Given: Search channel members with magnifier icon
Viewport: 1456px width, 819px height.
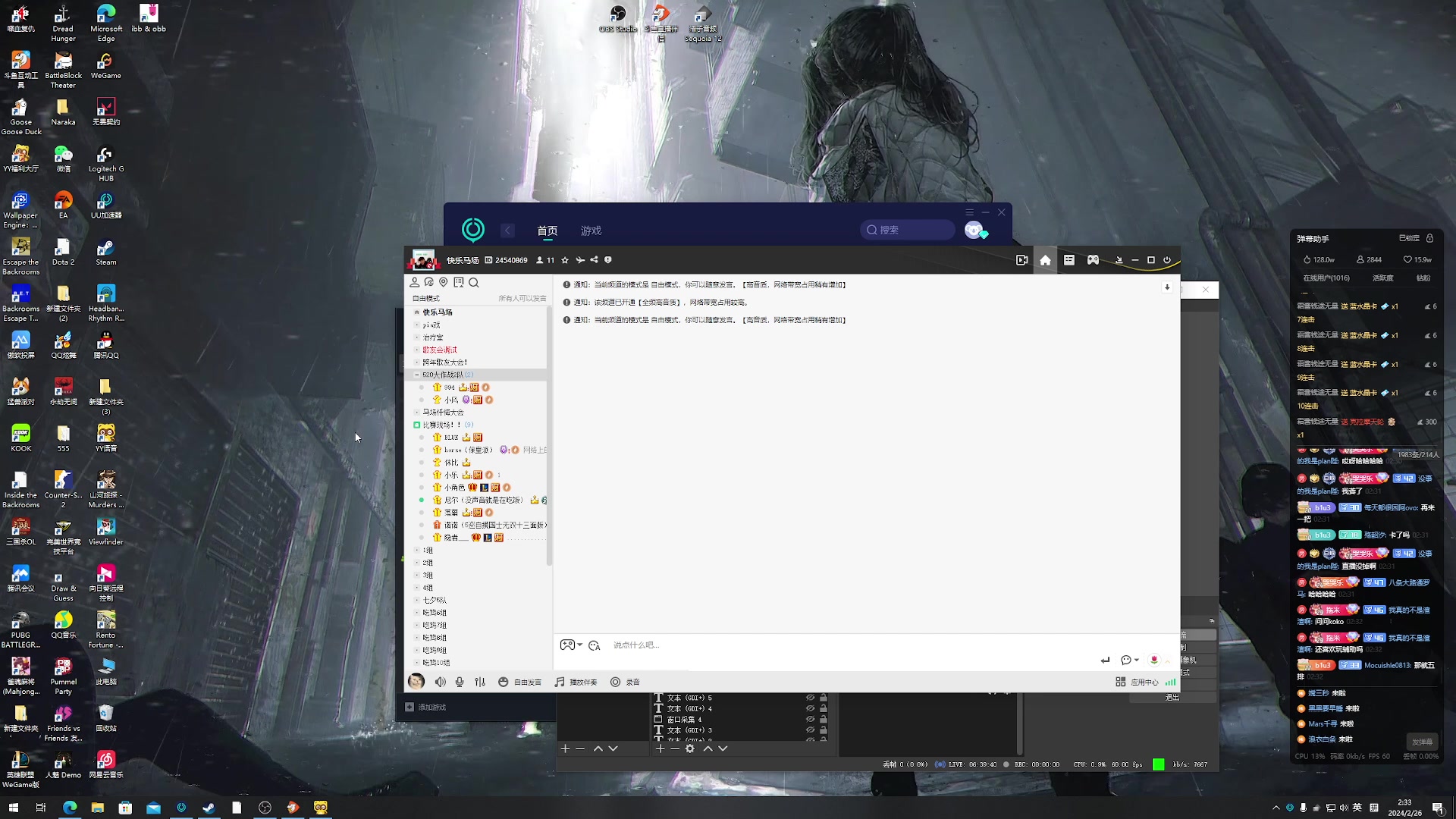Looking at the screenshot, I should pyautogui.click(x=474, y=282).
